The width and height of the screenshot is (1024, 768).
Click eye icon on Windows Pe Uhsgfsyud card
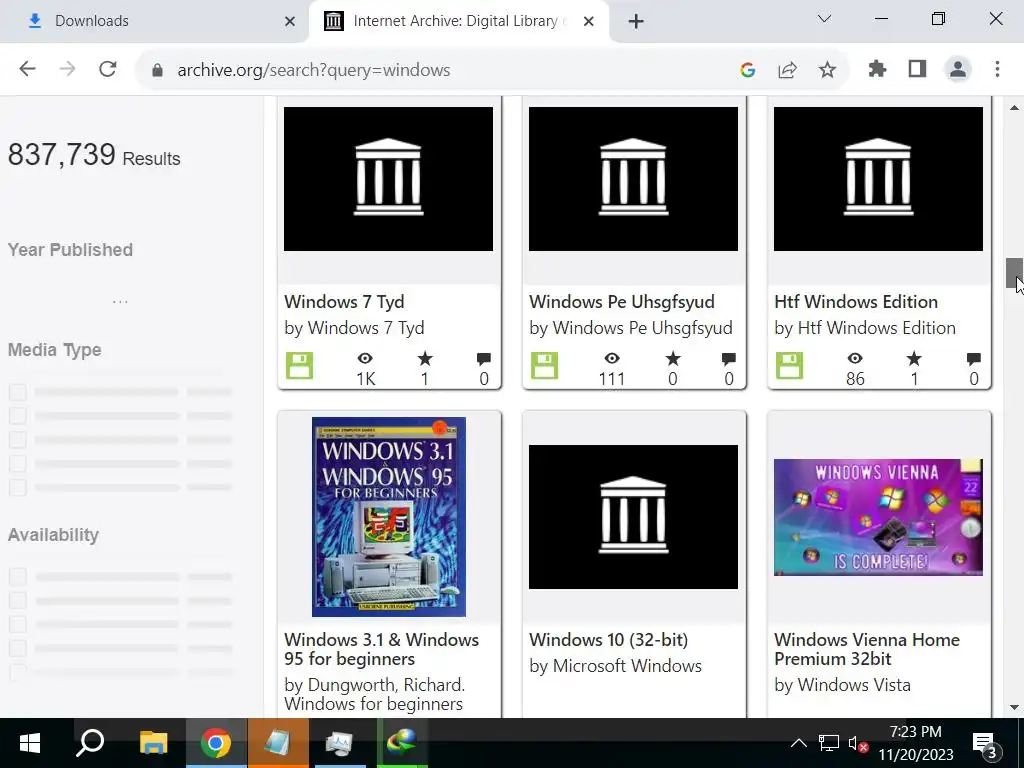[x=612, y=358]
